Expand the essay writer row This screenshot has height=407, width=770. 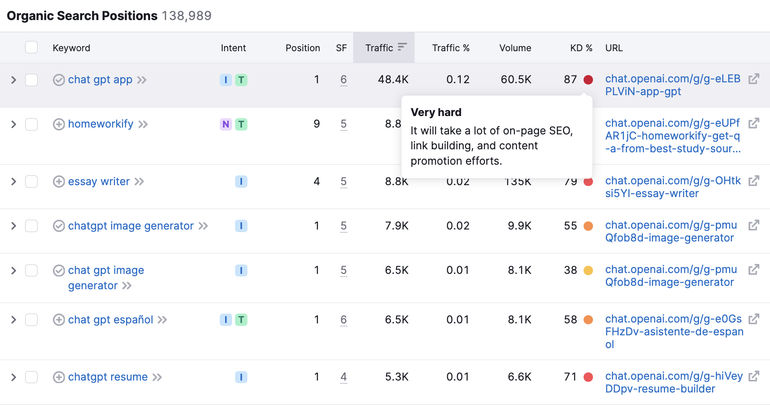(x=13, y=182)
